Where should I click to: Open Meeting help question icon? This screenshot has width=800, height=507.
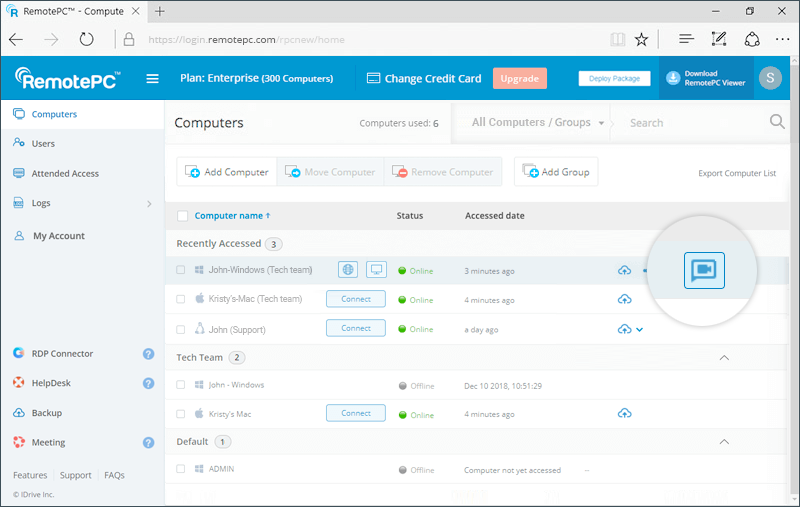point(148,443)
